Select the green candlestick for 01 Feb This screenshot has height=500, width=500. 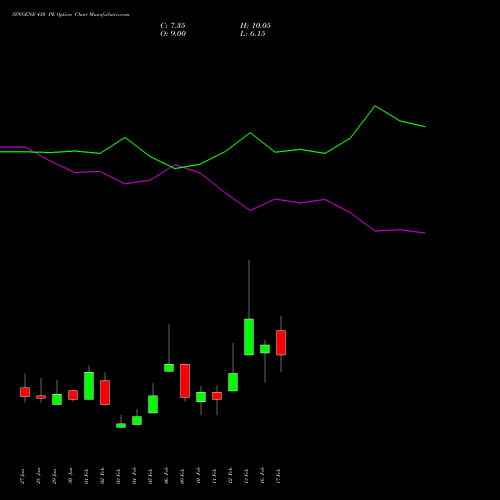tap(89, 386)
